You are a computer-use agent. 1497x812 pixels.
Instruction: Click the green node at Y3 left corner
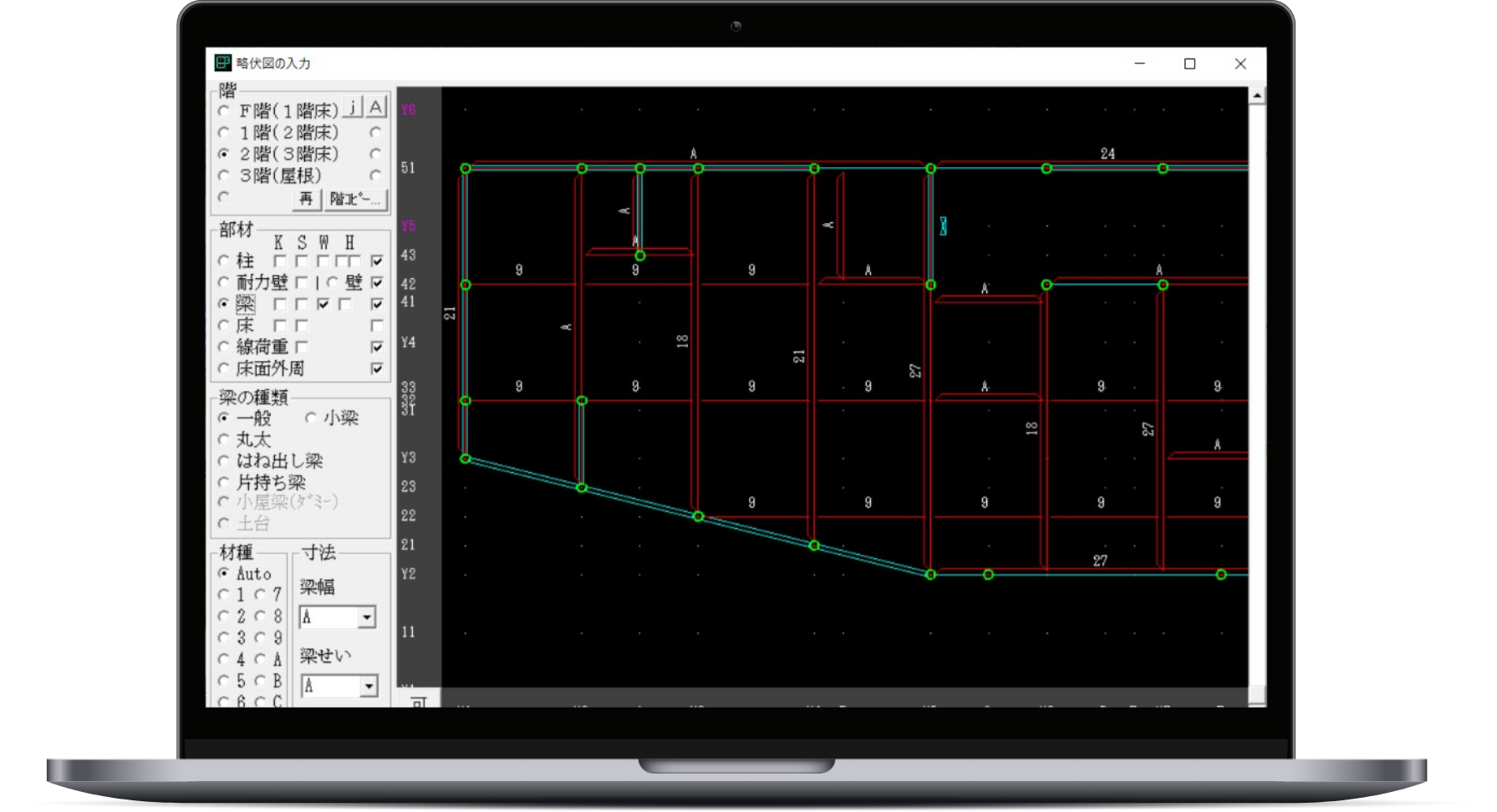pyautogui.click(x=466, y=459)
